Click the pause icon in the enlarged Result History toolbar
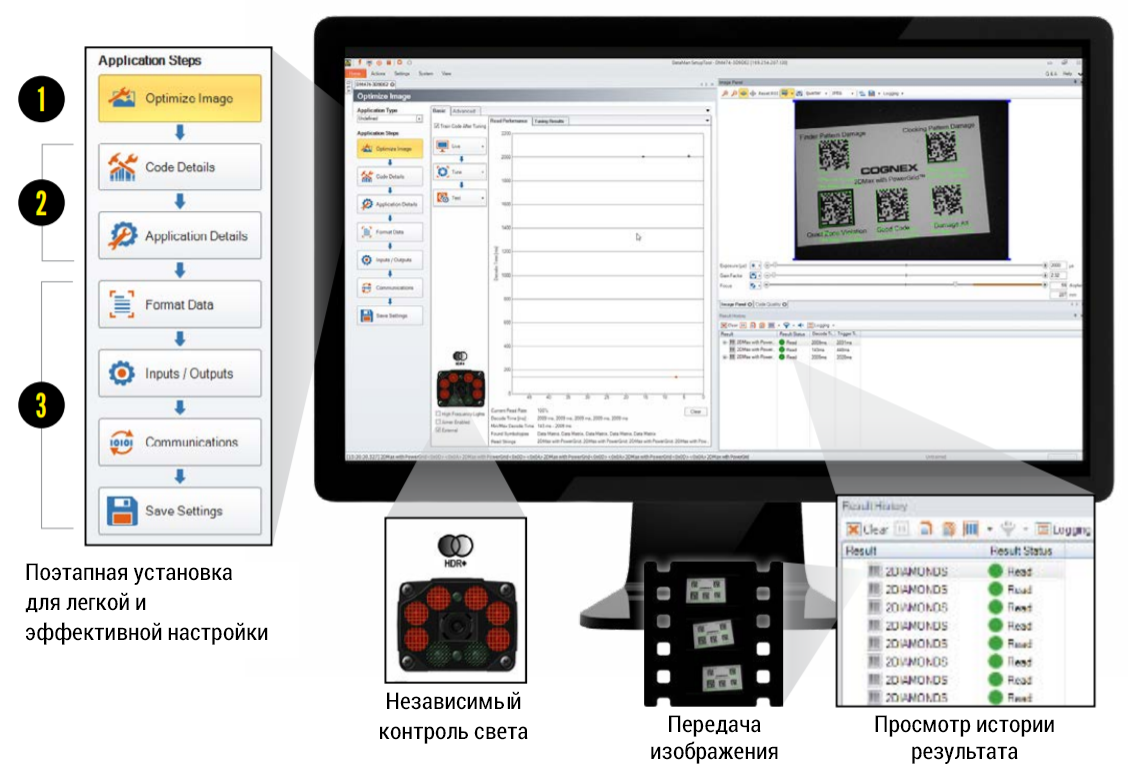1128x768 pixels. 902,529
